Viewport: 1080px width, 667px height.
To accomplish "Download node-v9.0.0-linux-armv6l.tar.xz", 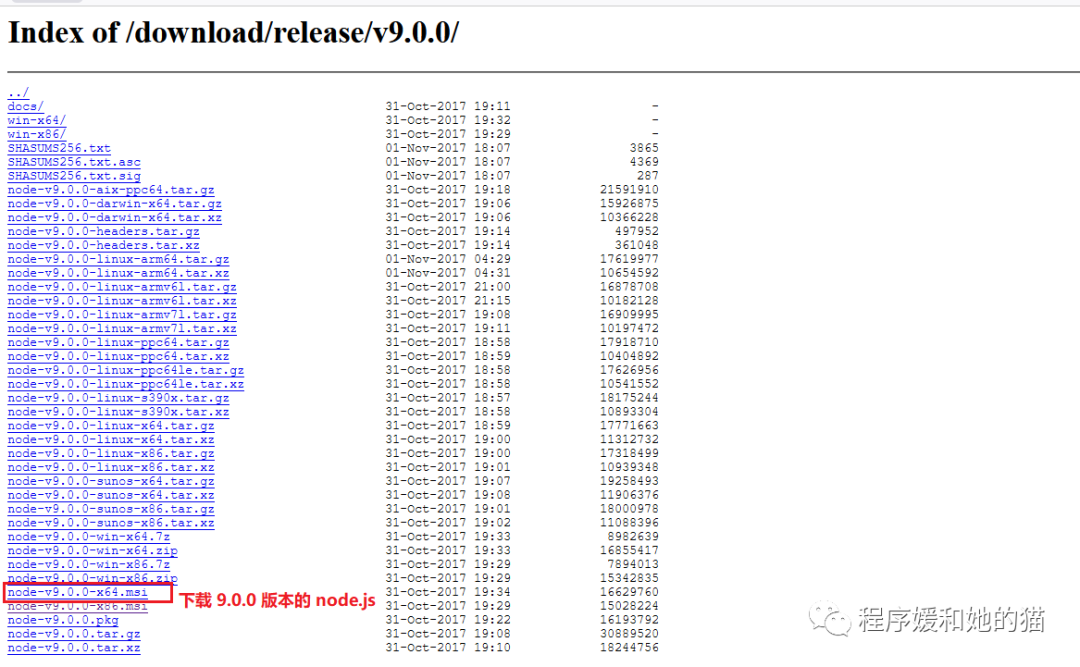I will click(122, 300).
